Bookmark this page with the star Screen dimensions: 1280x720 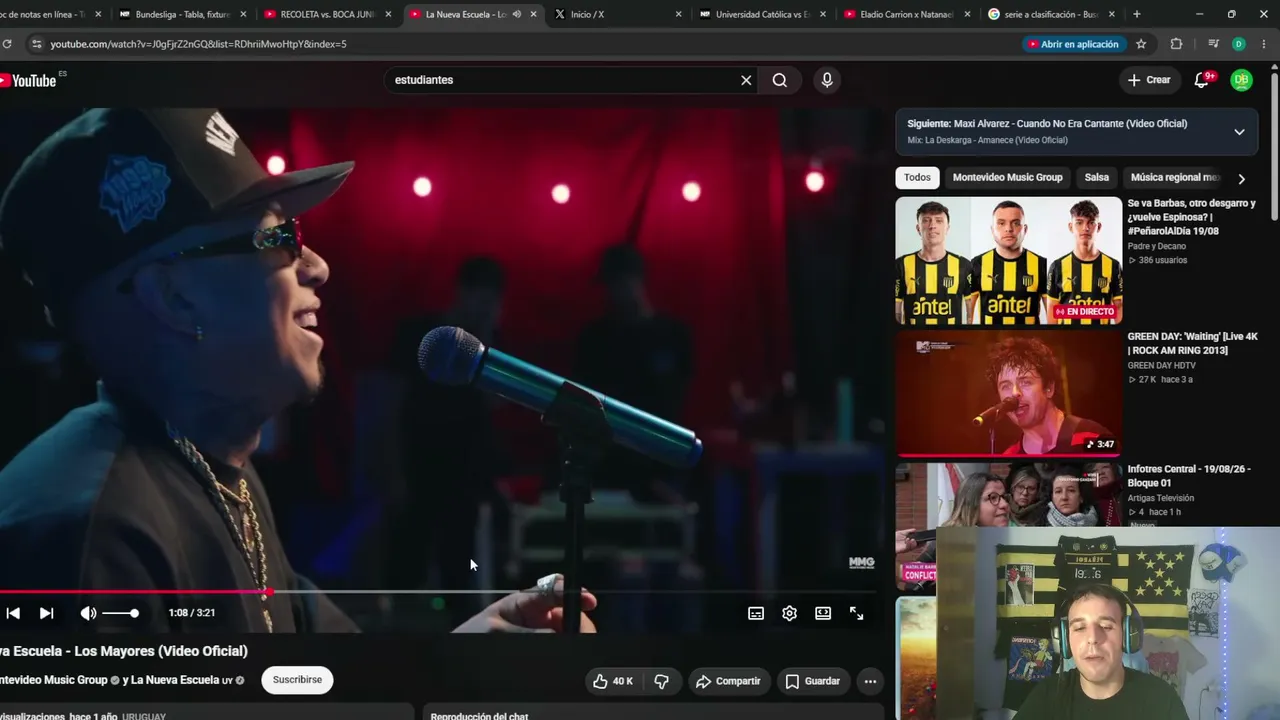coord(1141,44)
